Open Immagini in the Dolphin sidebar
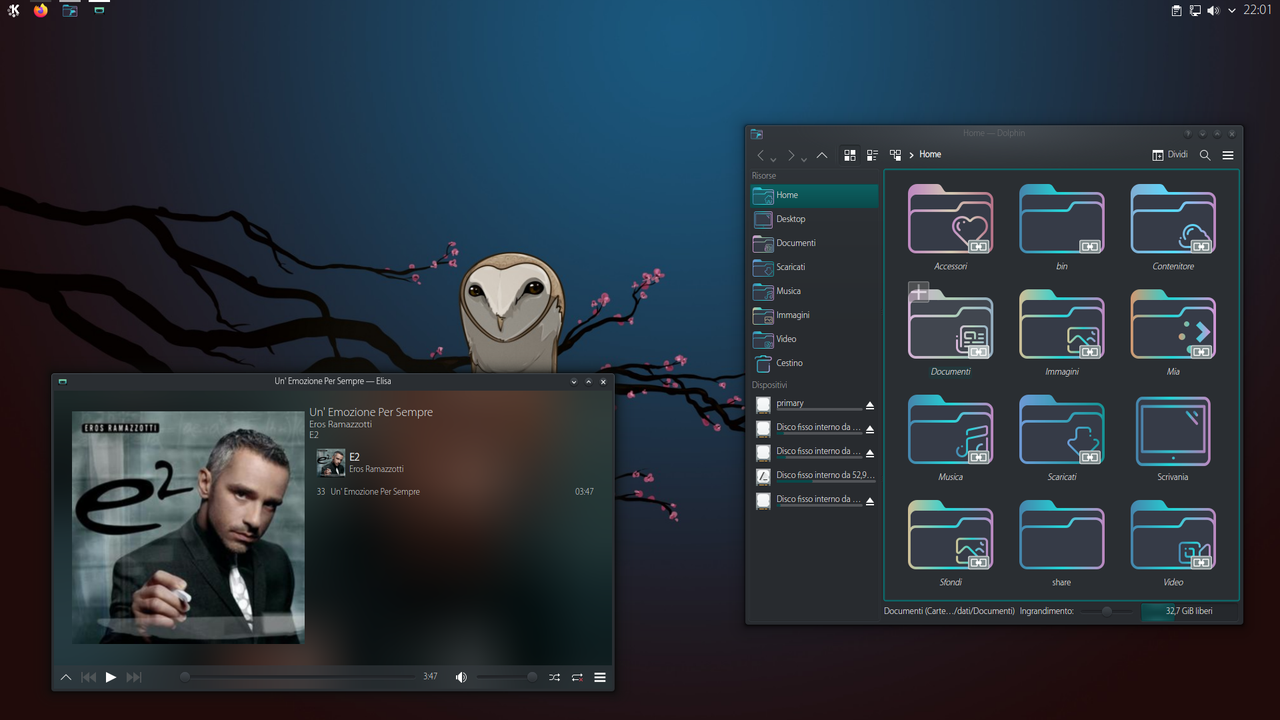 pyautogui.click(x=814, y=315)
